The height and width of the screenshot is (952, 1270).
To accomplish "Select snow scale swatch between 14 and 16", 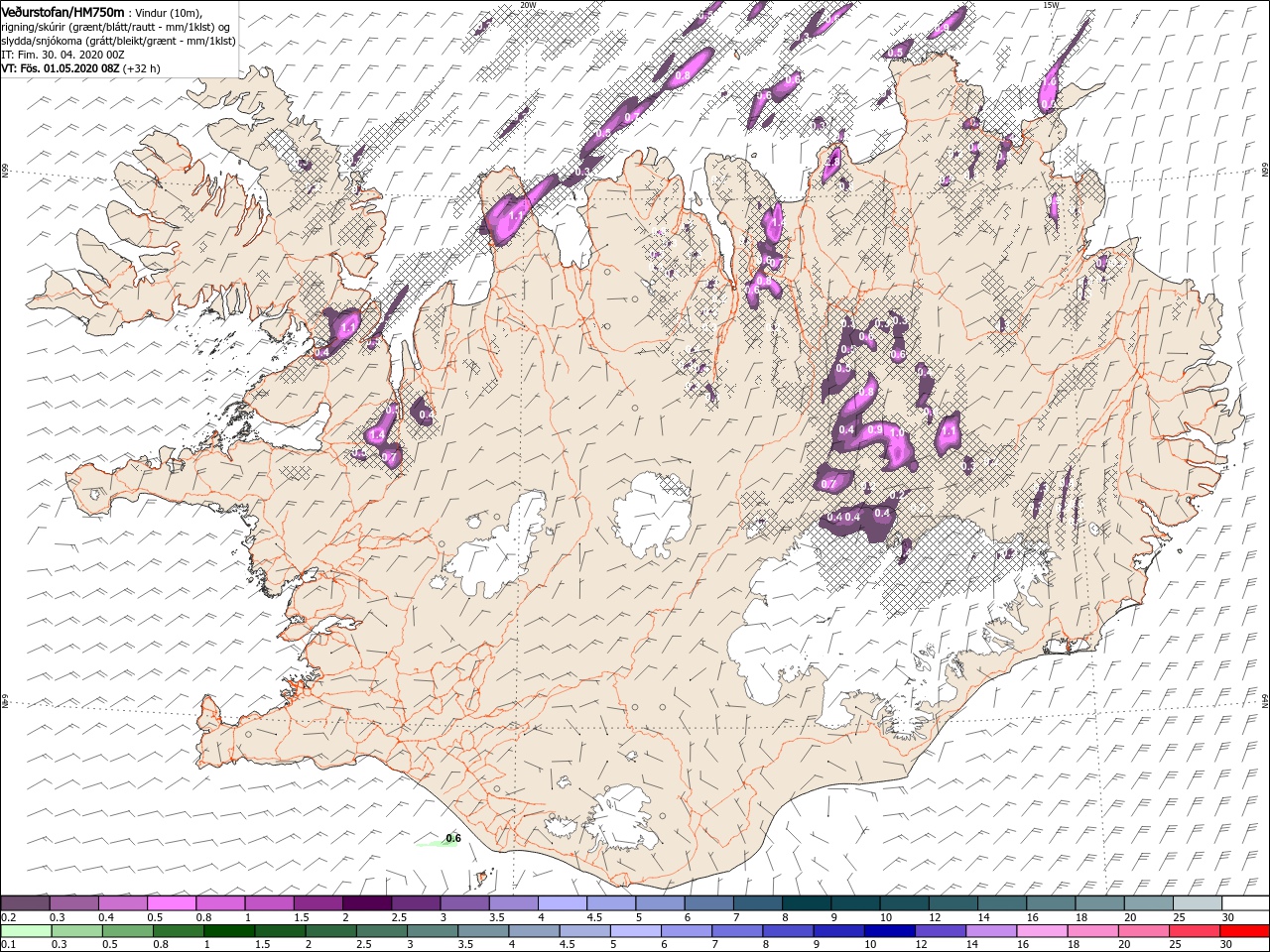I will click(1000, 903).
